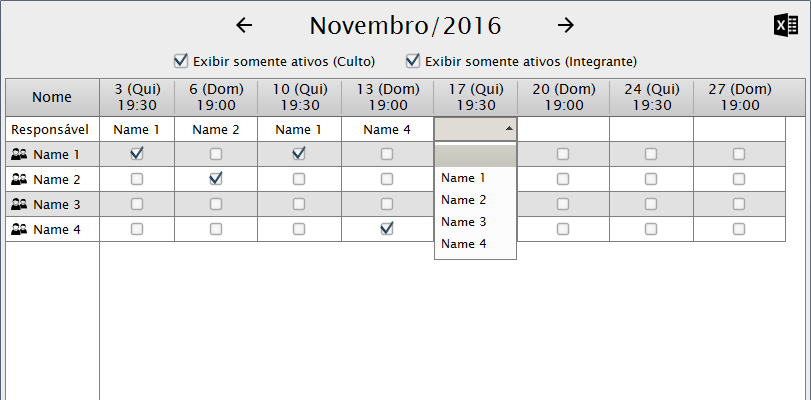Click the people icon beside Name 4
This screenshot has height=400, width=811.
pos(19,230)
